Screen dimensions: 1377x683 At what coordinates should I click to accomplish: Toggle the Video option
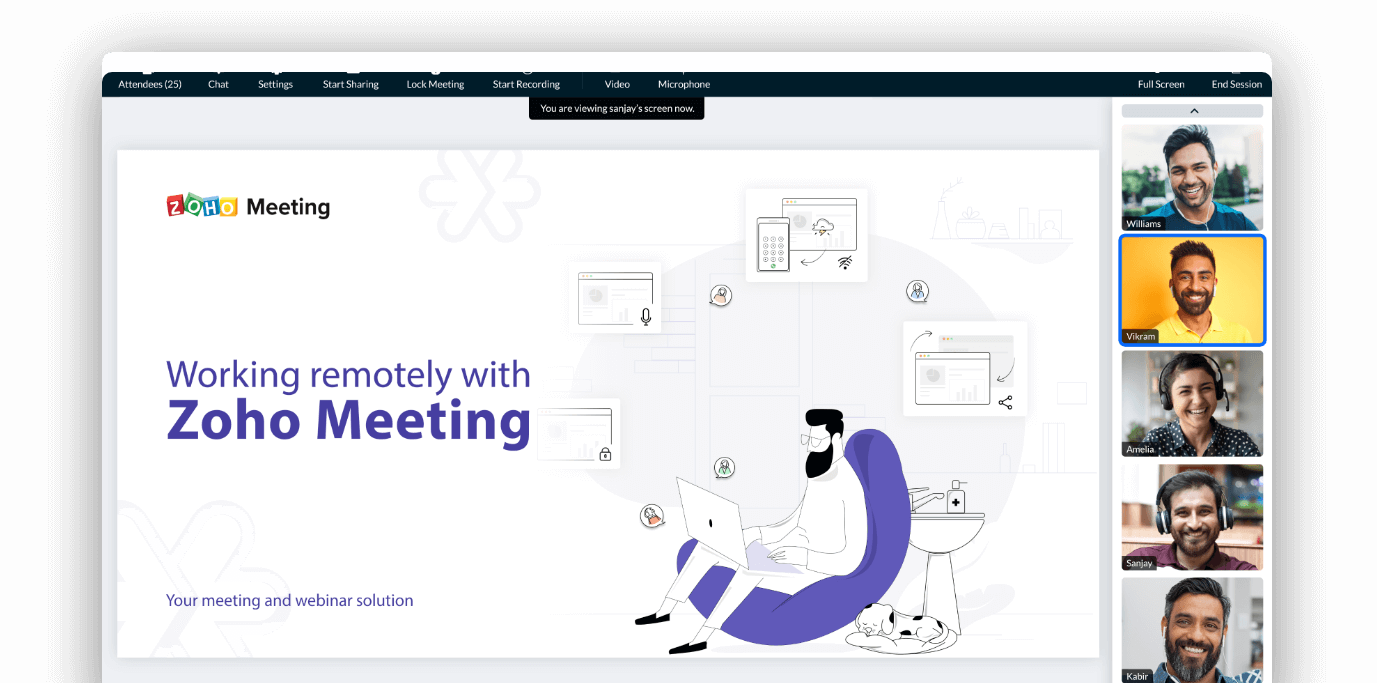pyautogui.click(x=617, y=84)
